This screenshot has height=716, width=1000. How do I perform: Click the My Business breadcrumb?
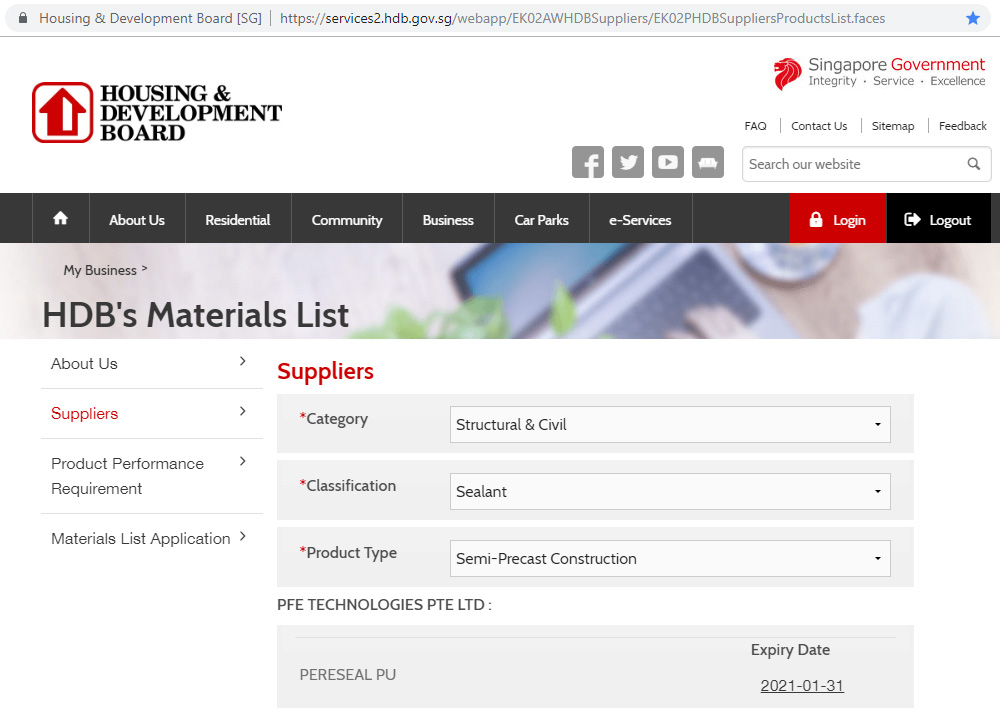pyautogui.click(x=100, y=270)
